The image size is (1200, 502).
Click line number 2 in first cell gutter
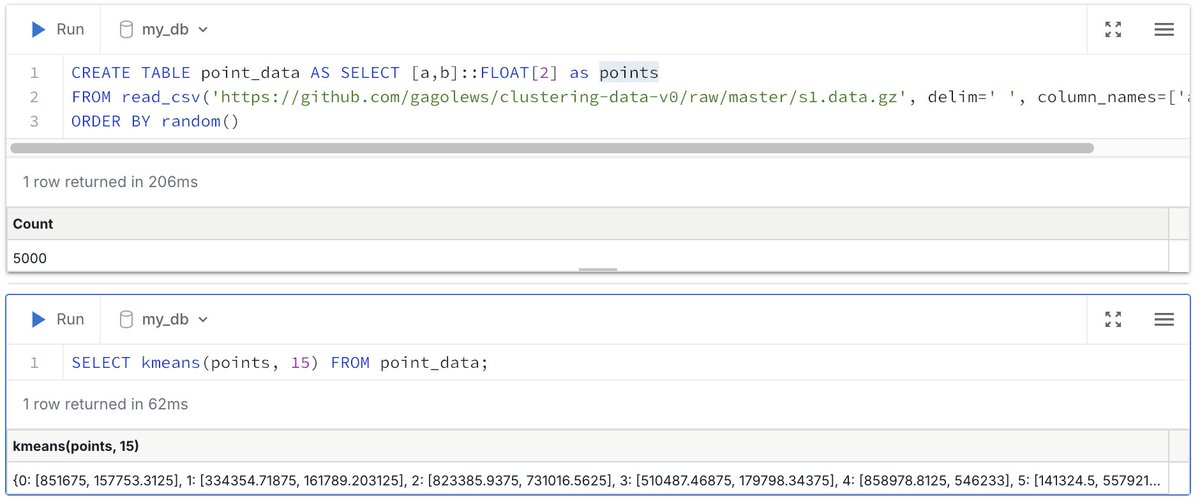(34, 97)
